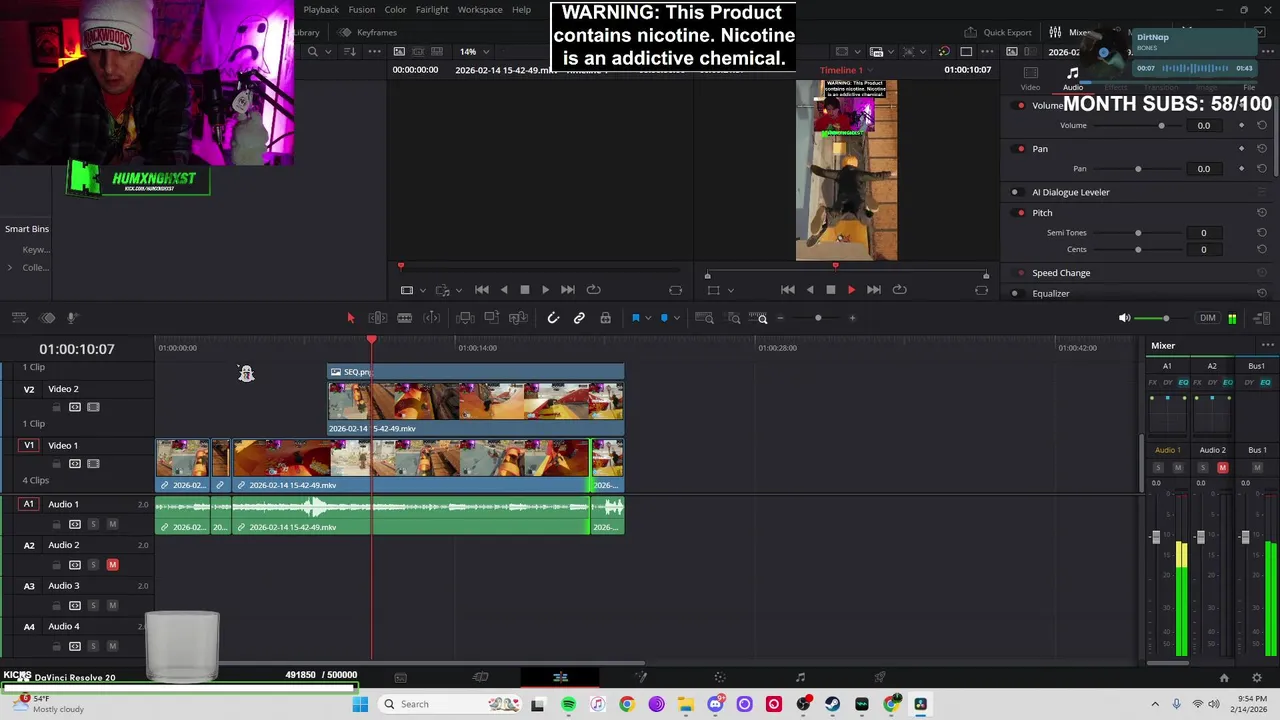This screenshot has width=1280, height=720.
Task: Click the Replace Clip tool icon
Action: click(x=518, y=318)
